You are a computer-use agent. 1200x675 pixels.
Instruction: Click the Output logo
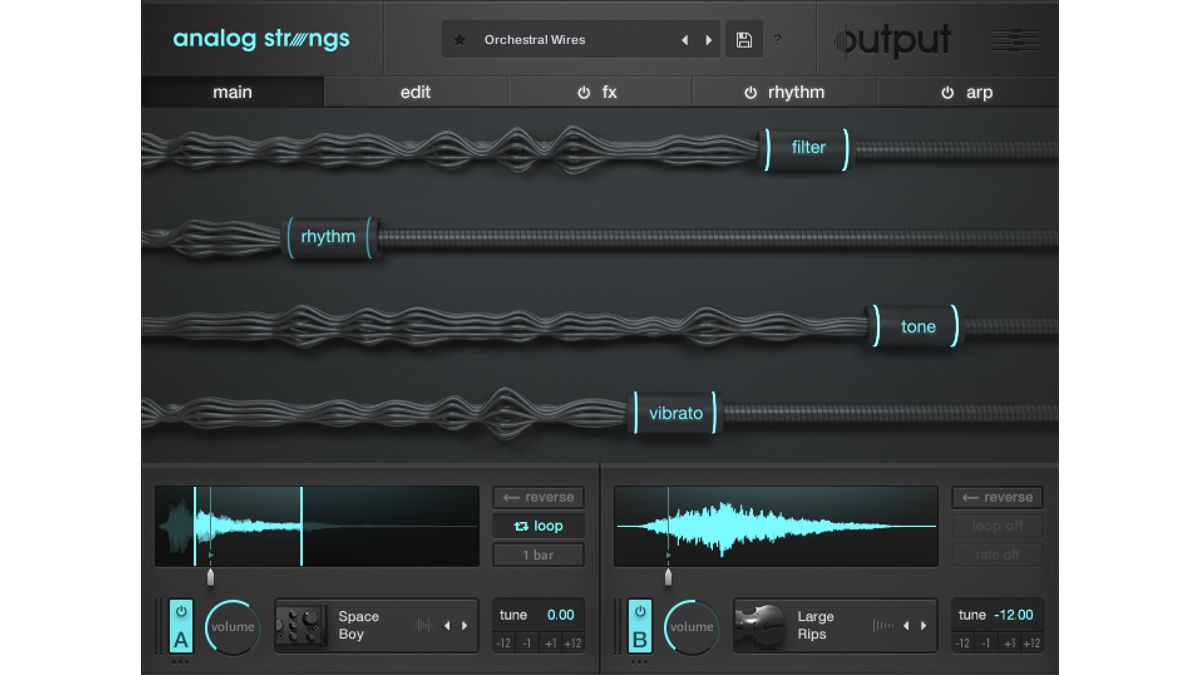coord(891,40)
